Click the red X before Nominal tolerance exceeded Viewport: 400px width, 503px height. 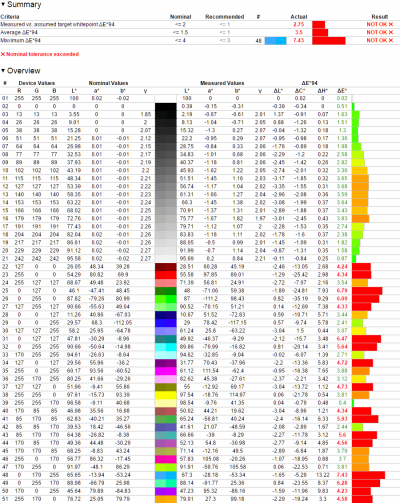(3, 54)
